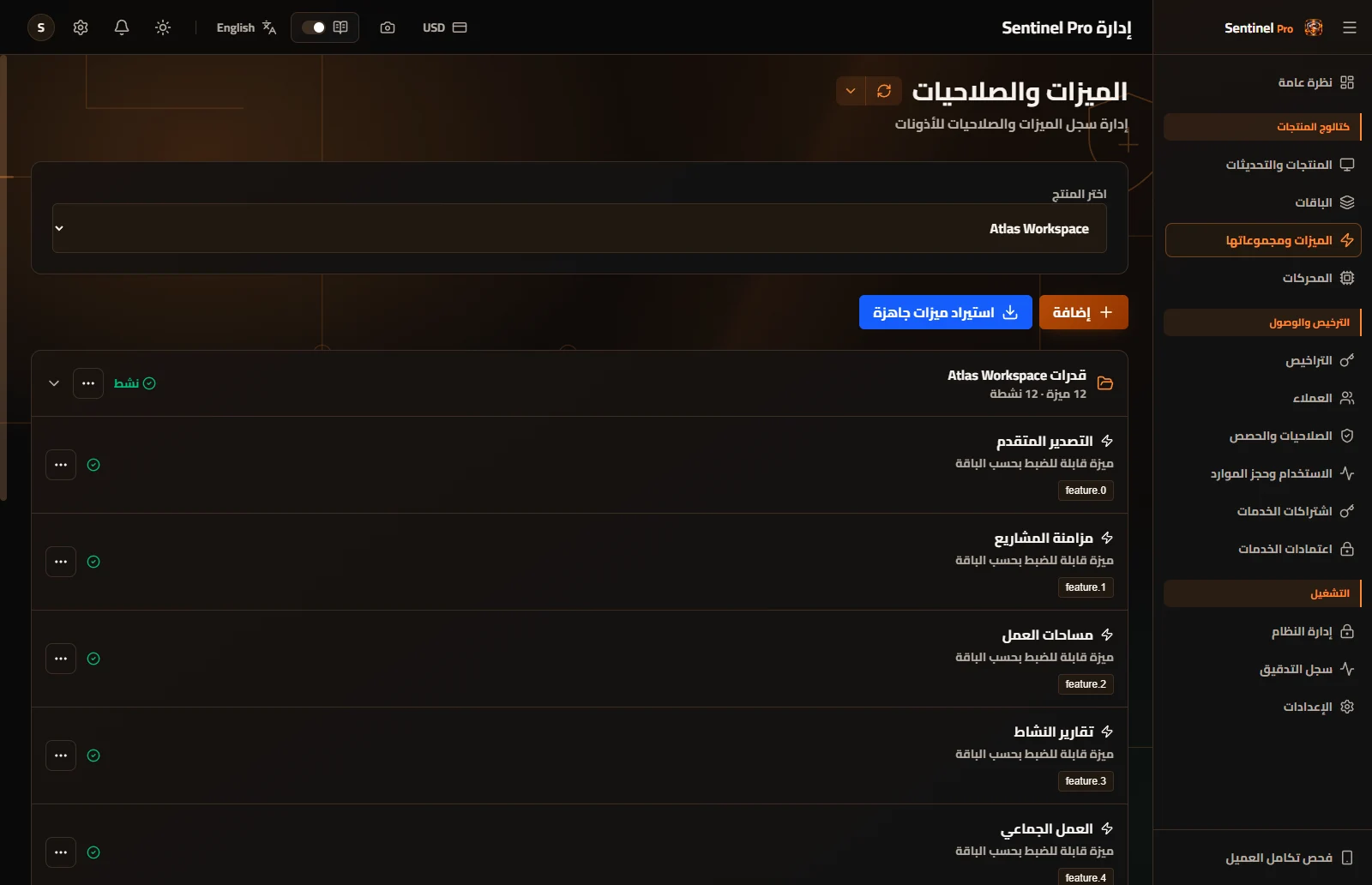Toggle active status of مساحات العمل

[93, 659]
